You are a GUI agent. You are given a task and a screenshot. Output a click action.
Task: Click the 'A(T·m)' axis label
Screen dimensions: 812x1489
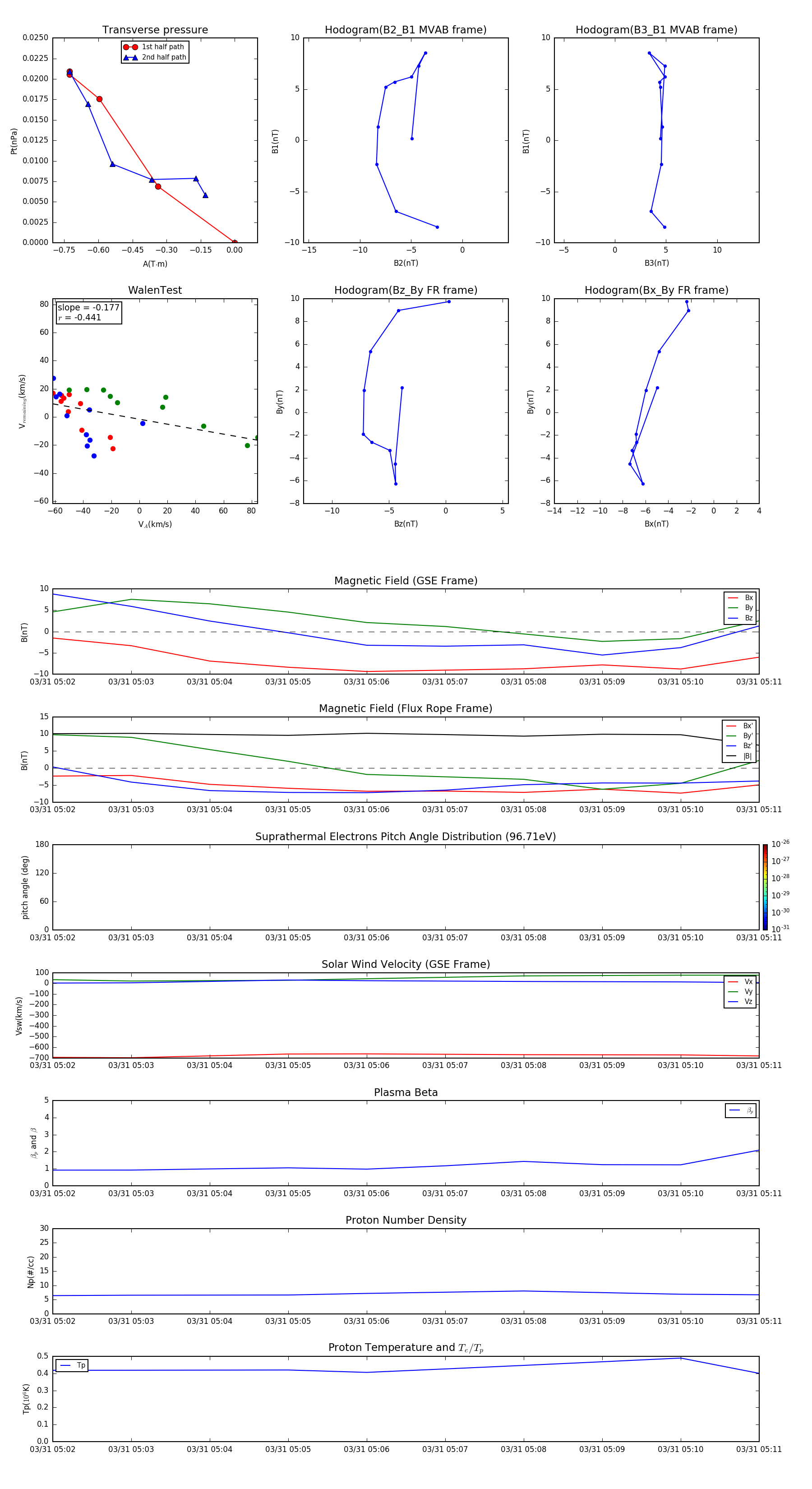coord(155,264)
